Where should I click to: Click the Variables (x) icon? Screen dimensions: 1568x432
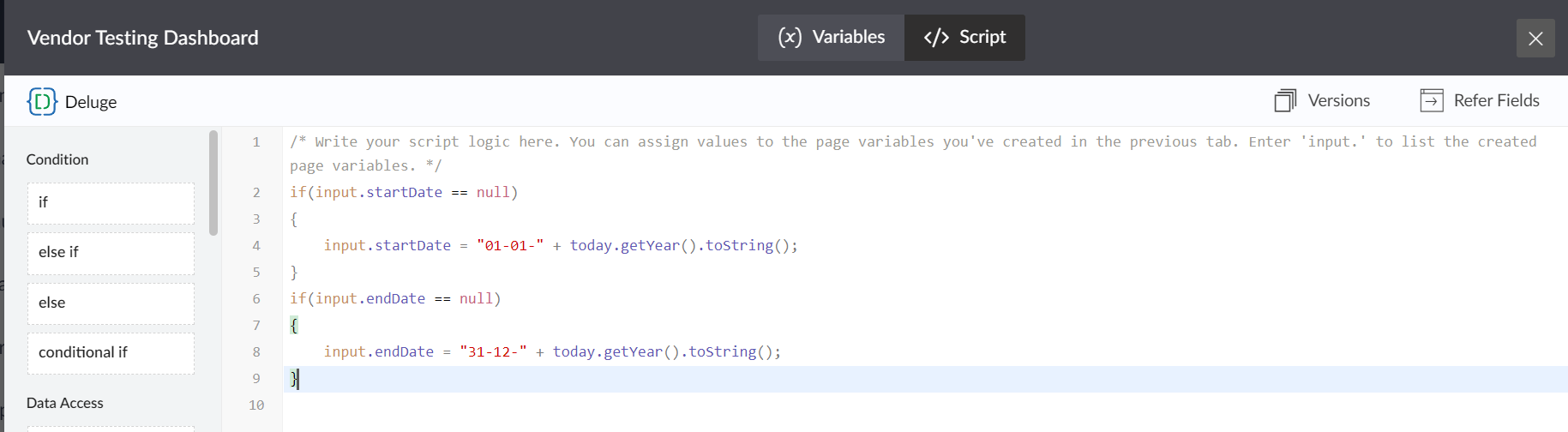pyautogui.click(x=790, y=37)
